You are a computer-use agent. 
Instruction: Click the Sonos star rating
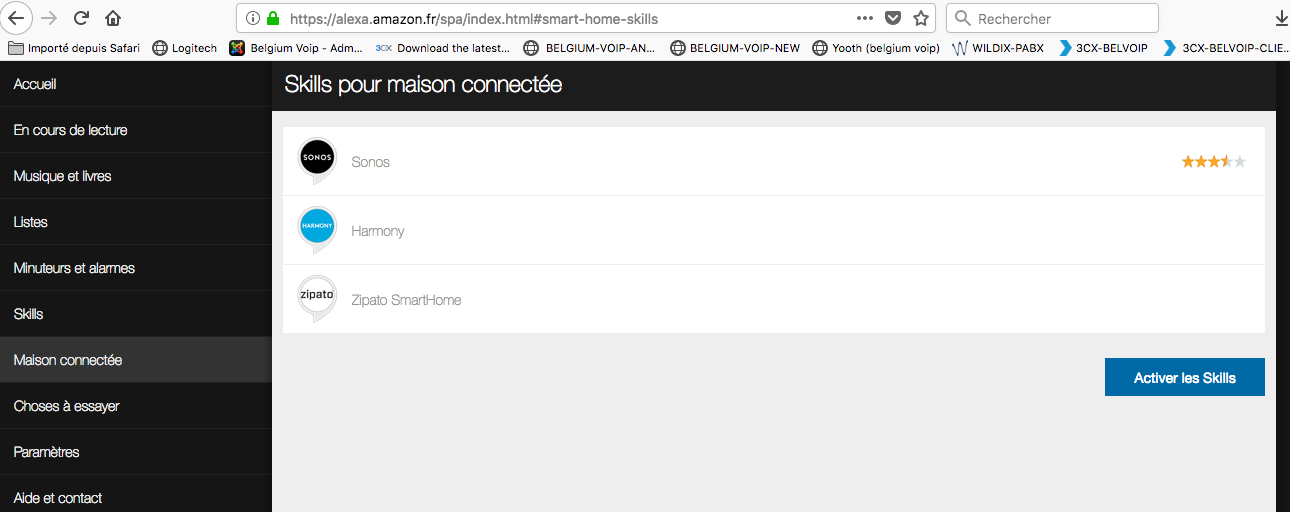(x=1213, y=161)
